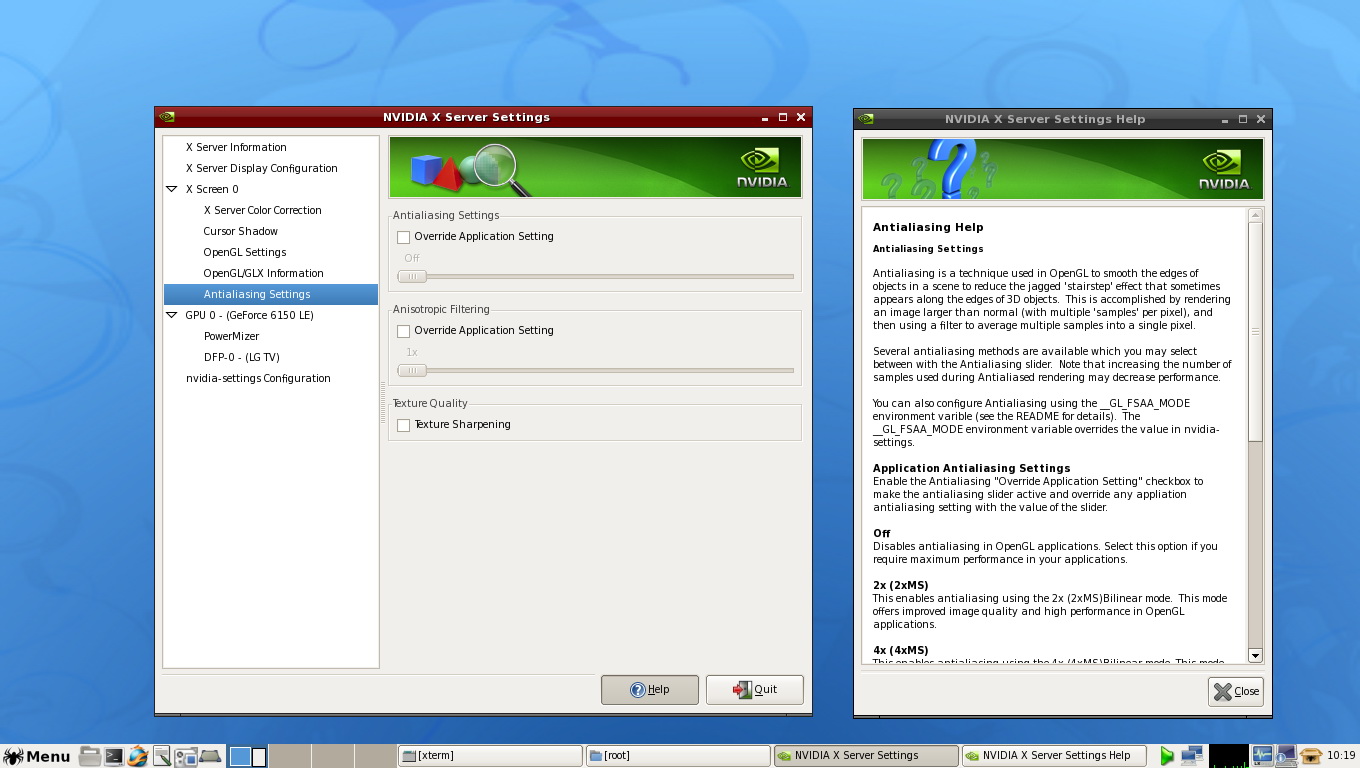This screenshot has height=768, width=1360.
Task: Select DFP-0 (LG TV) entry
Action: click(241, 357)
